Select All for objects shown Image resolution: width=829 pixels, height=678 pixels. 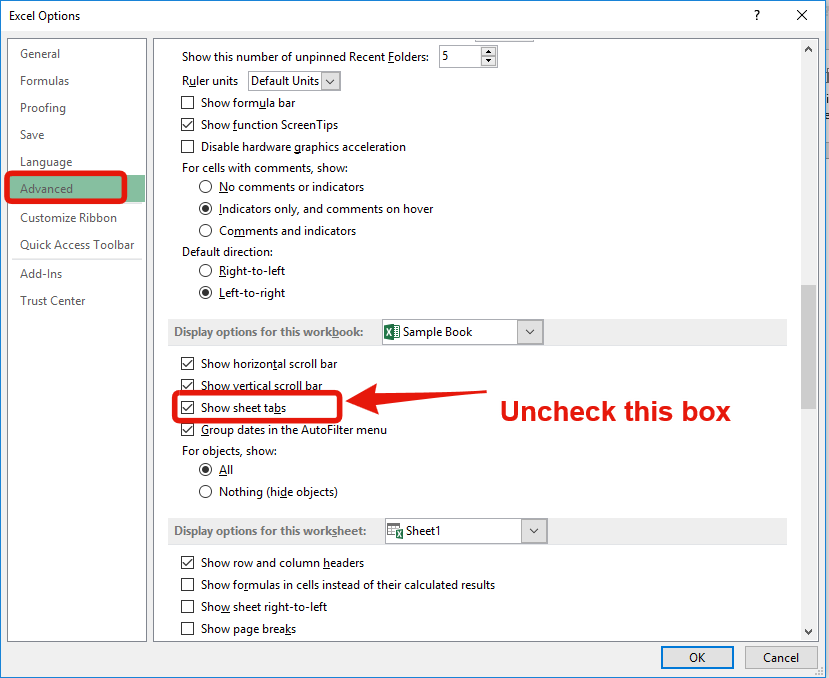pyautogui.click(x=205, y=470)
